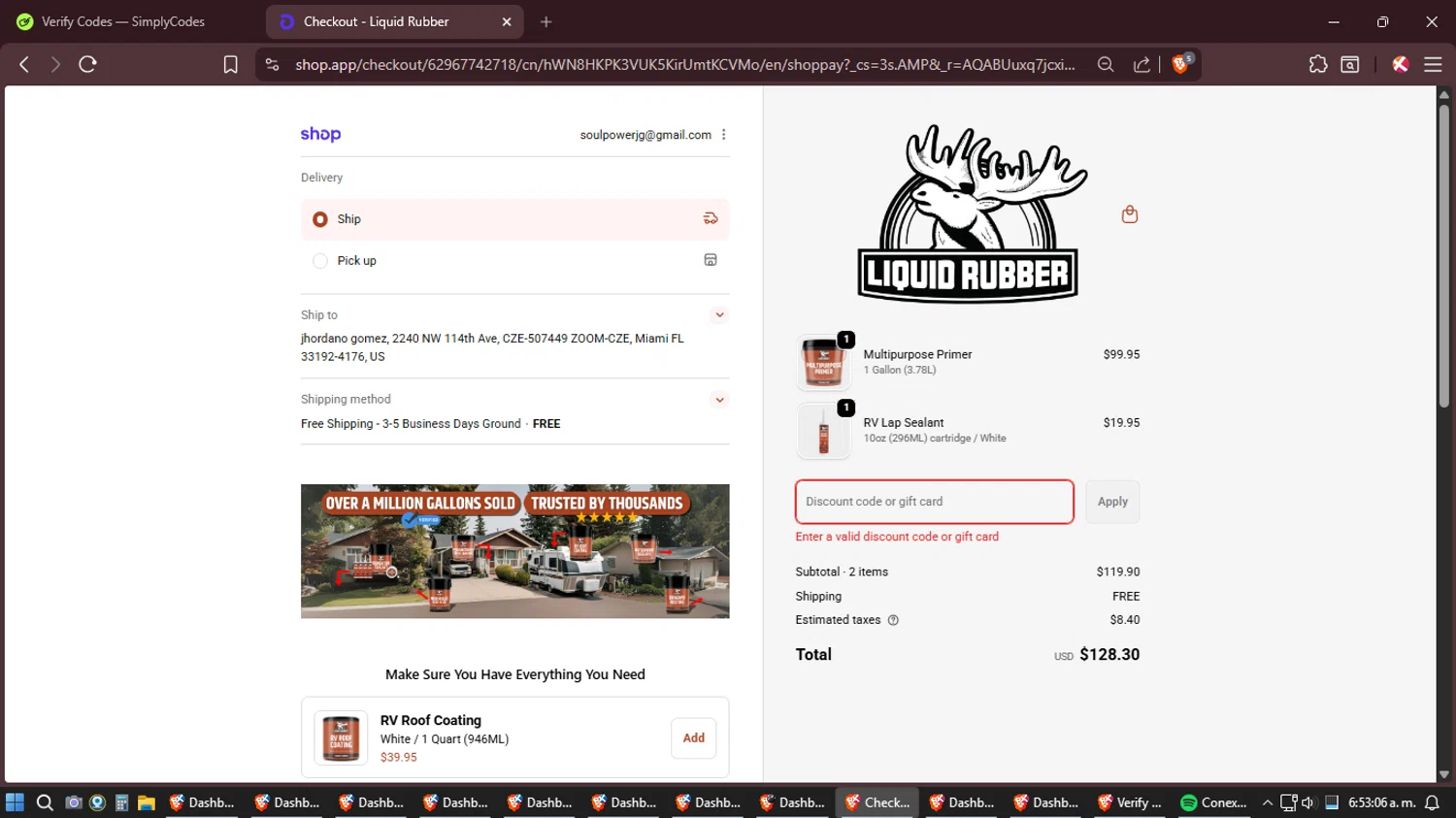Click the RV Lap Sealant product thumbnail
Image resolution: width=1456 pixels, height=818 pixels.
click(x=823, y=431)
